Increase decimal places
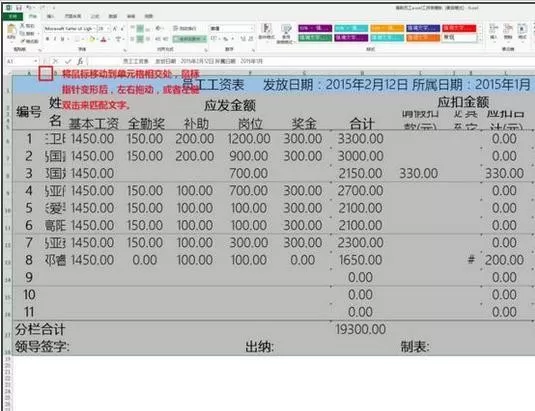The height and width of the screenshot is (411, 535). [243, 39]
